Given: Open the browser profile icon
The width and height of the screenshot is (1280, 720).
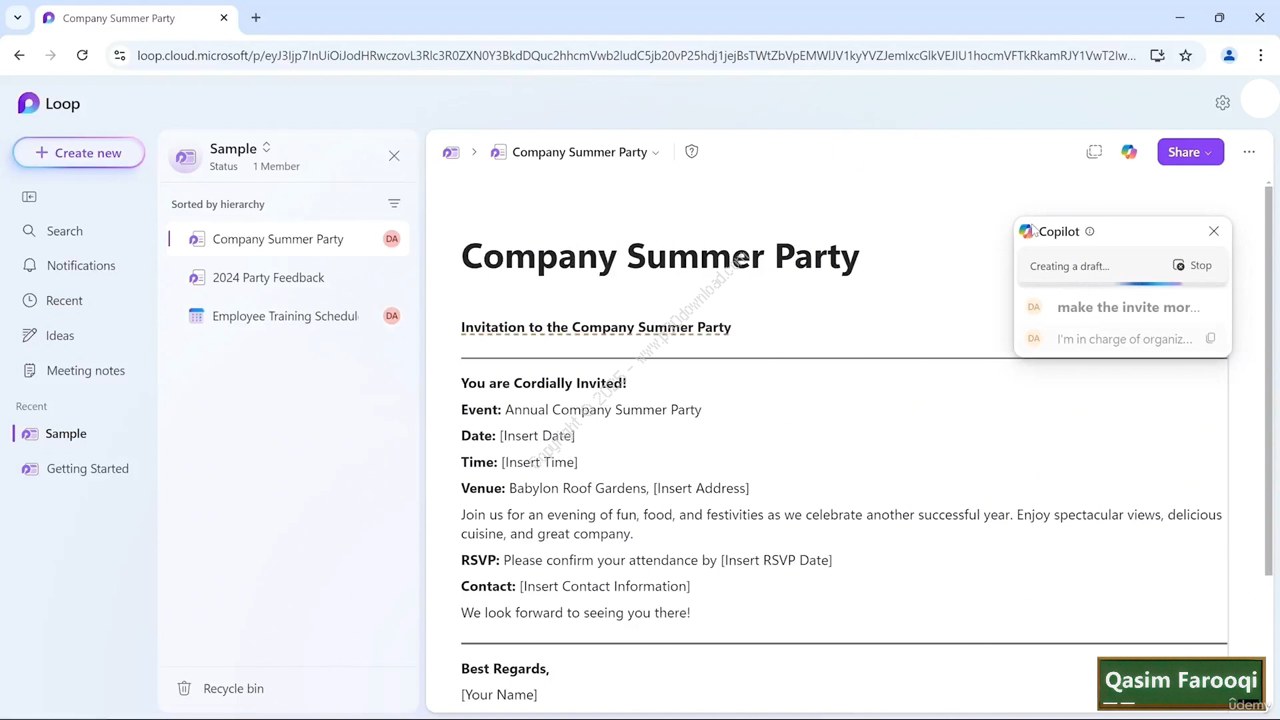Looking at the screenshot, I should [x=1229, y=55].
